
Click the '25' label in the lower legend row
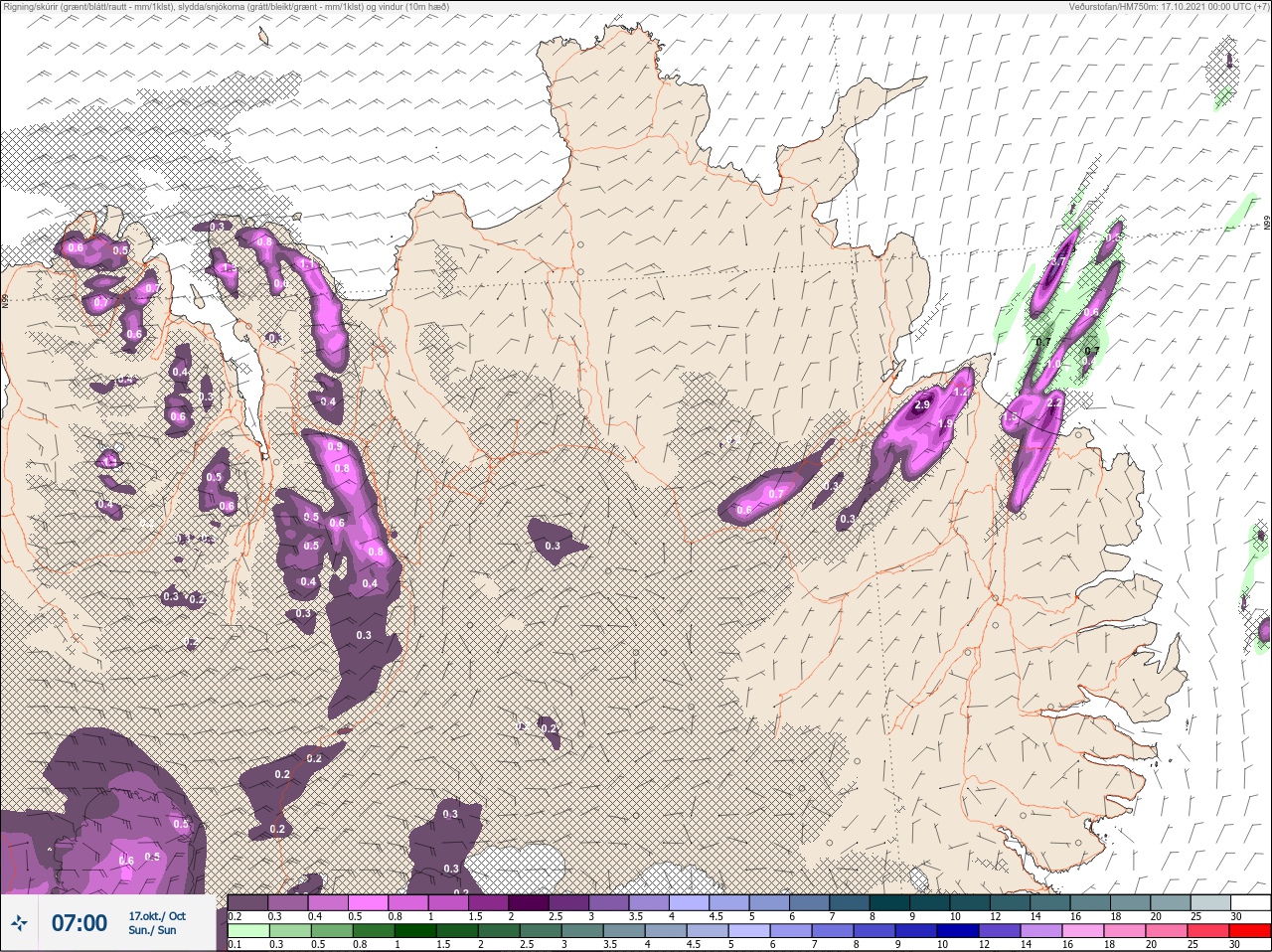click(x=1192, y=944)
